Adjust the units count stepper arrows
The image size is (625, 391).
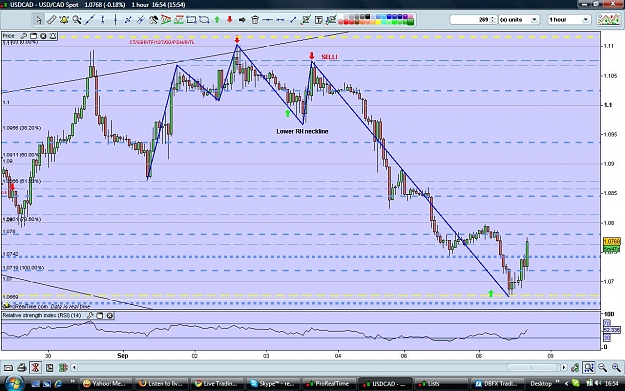493,20
